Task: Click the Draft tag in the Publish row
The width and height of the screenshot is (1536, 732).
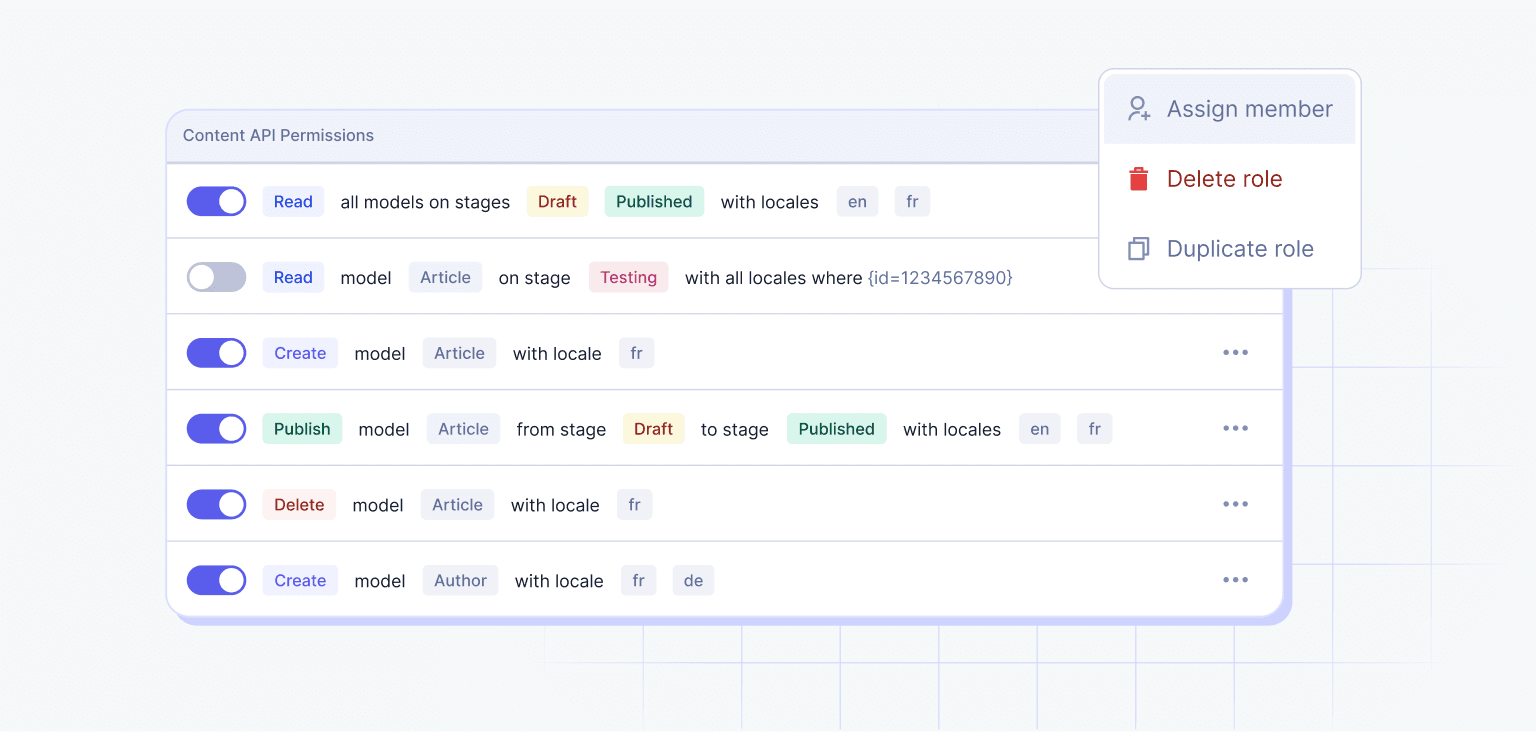Action: tap(653, 429)
